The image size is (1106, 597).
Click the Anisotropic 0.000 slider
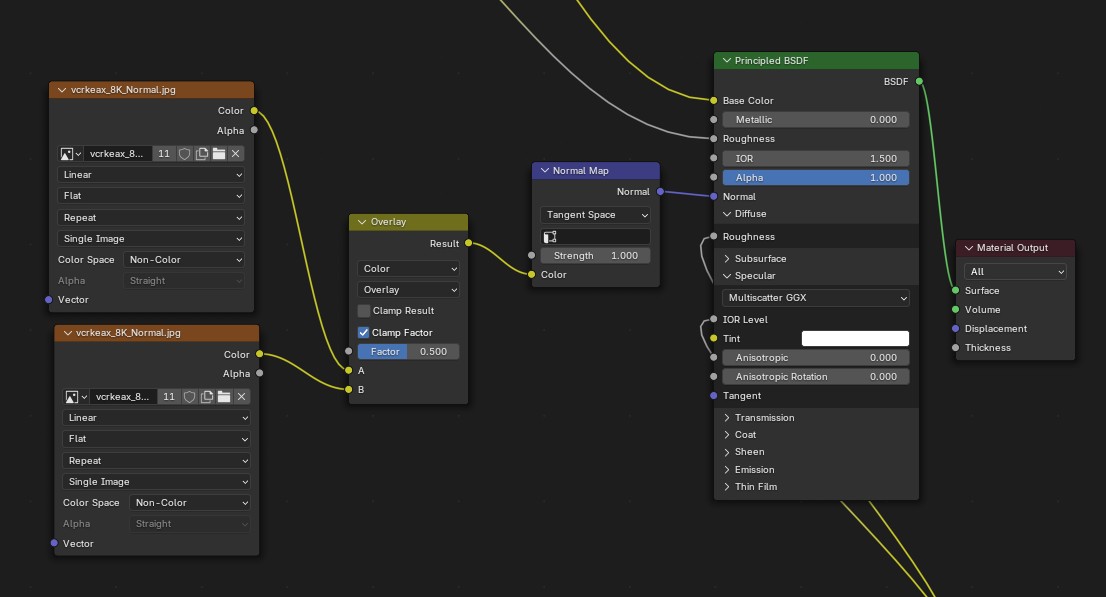click(816, 358)
